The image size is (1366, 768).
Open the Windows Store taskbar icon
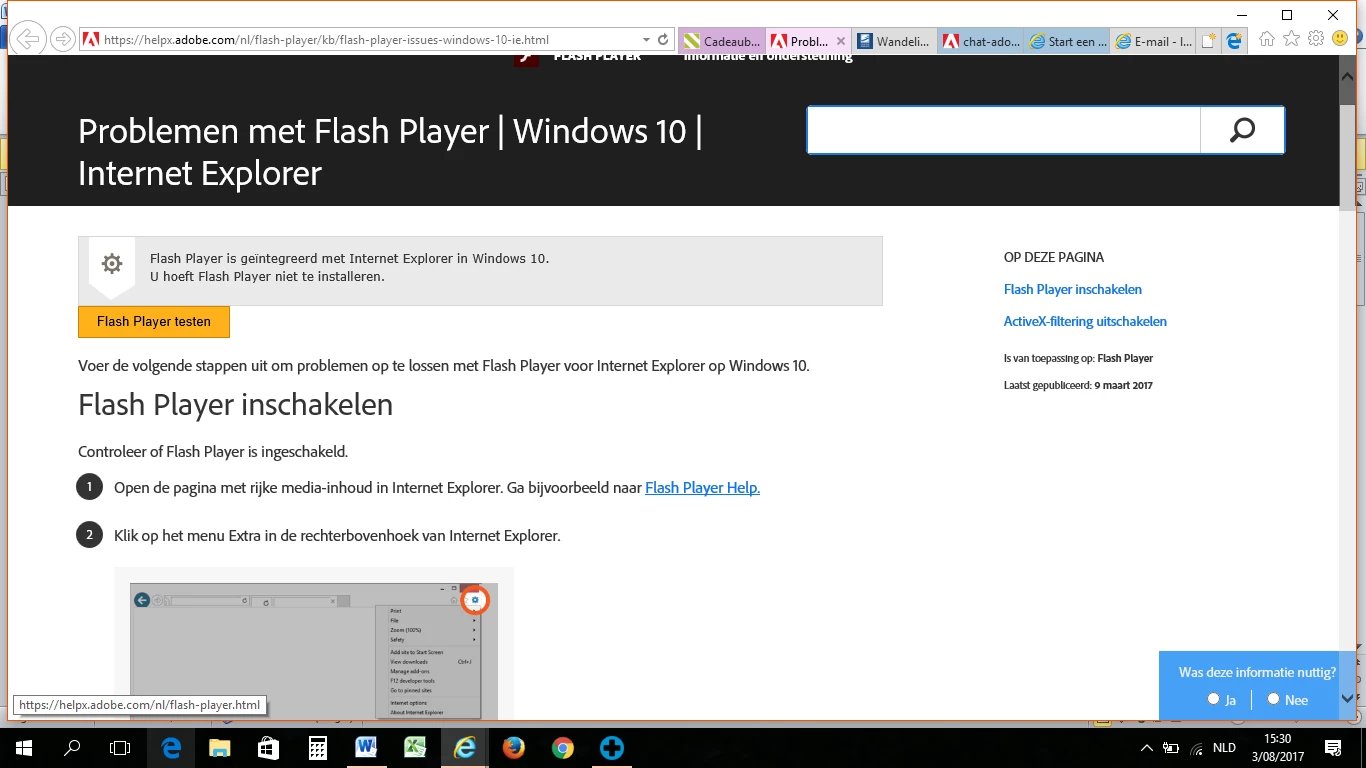click(x=269, y=748)
